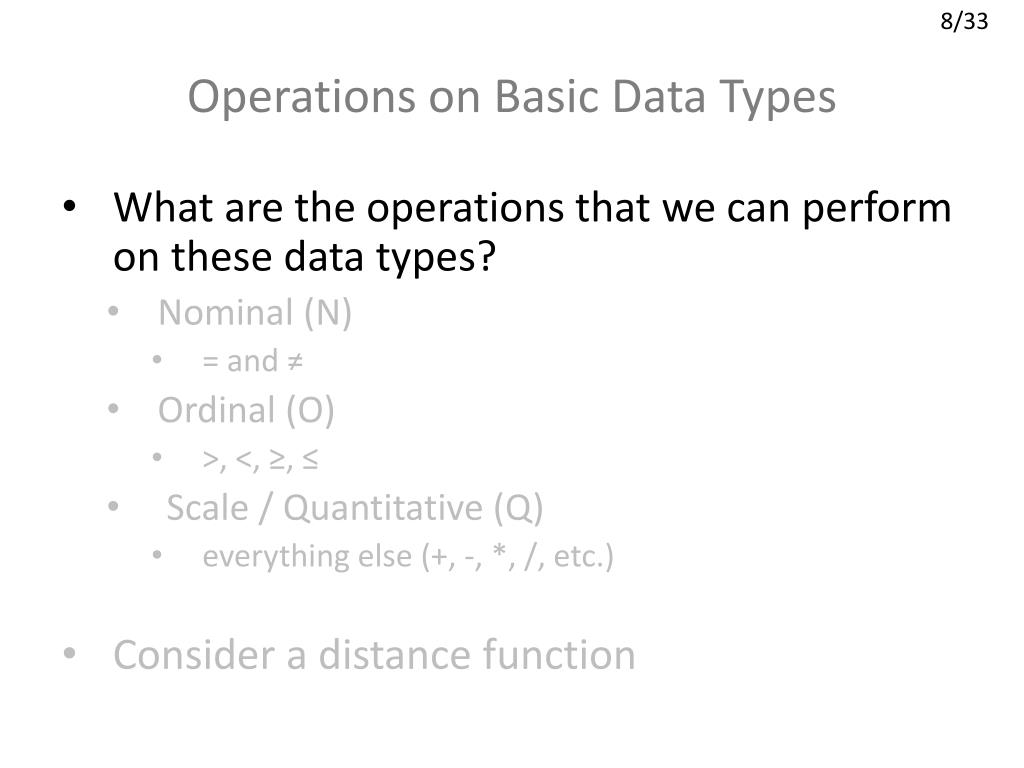Click the word 'Operations' in the title
The height and width of the screenshot is (768, 1024).
(302, 97)
